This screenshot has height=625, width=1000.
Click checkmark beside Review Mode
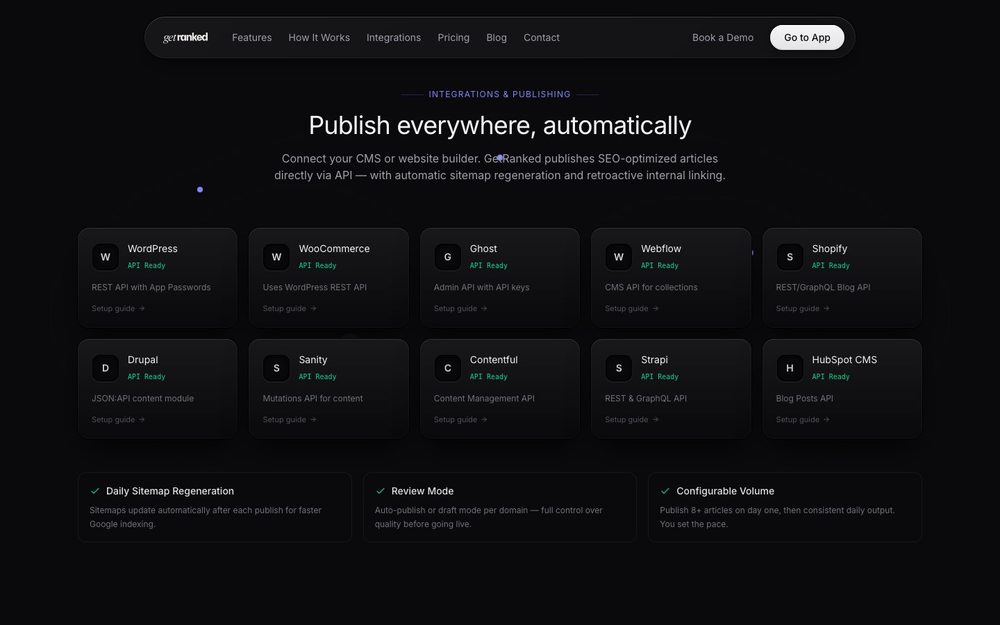click(x=380, y=491)
